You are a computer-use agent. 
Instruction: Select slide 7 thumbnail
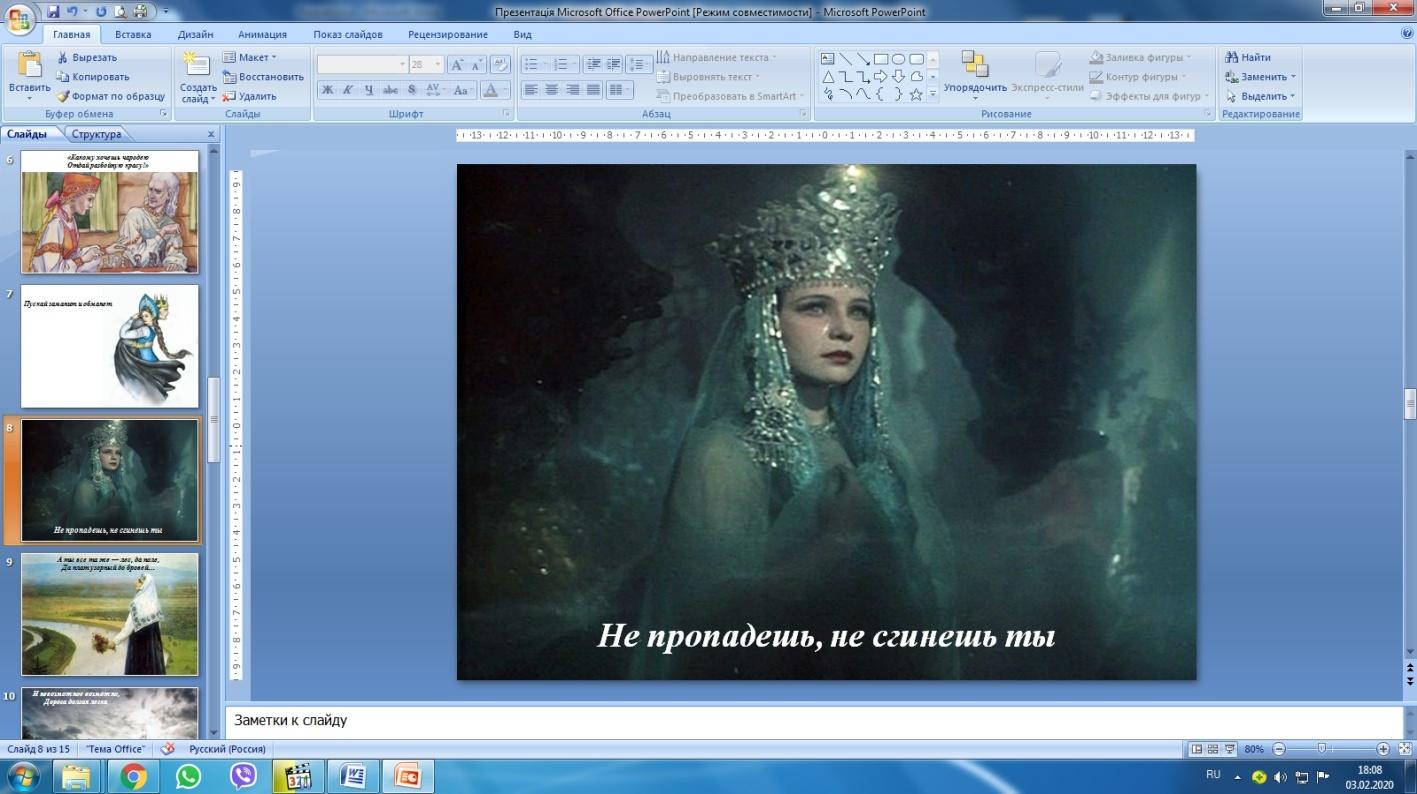(110, 345)
